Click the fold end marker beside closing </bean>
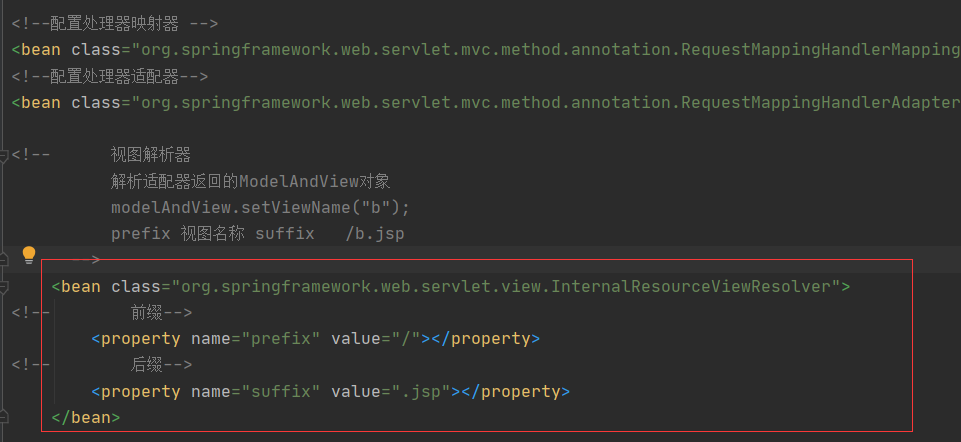Screen dimensions: 961x442 click(x=2, y=417)
